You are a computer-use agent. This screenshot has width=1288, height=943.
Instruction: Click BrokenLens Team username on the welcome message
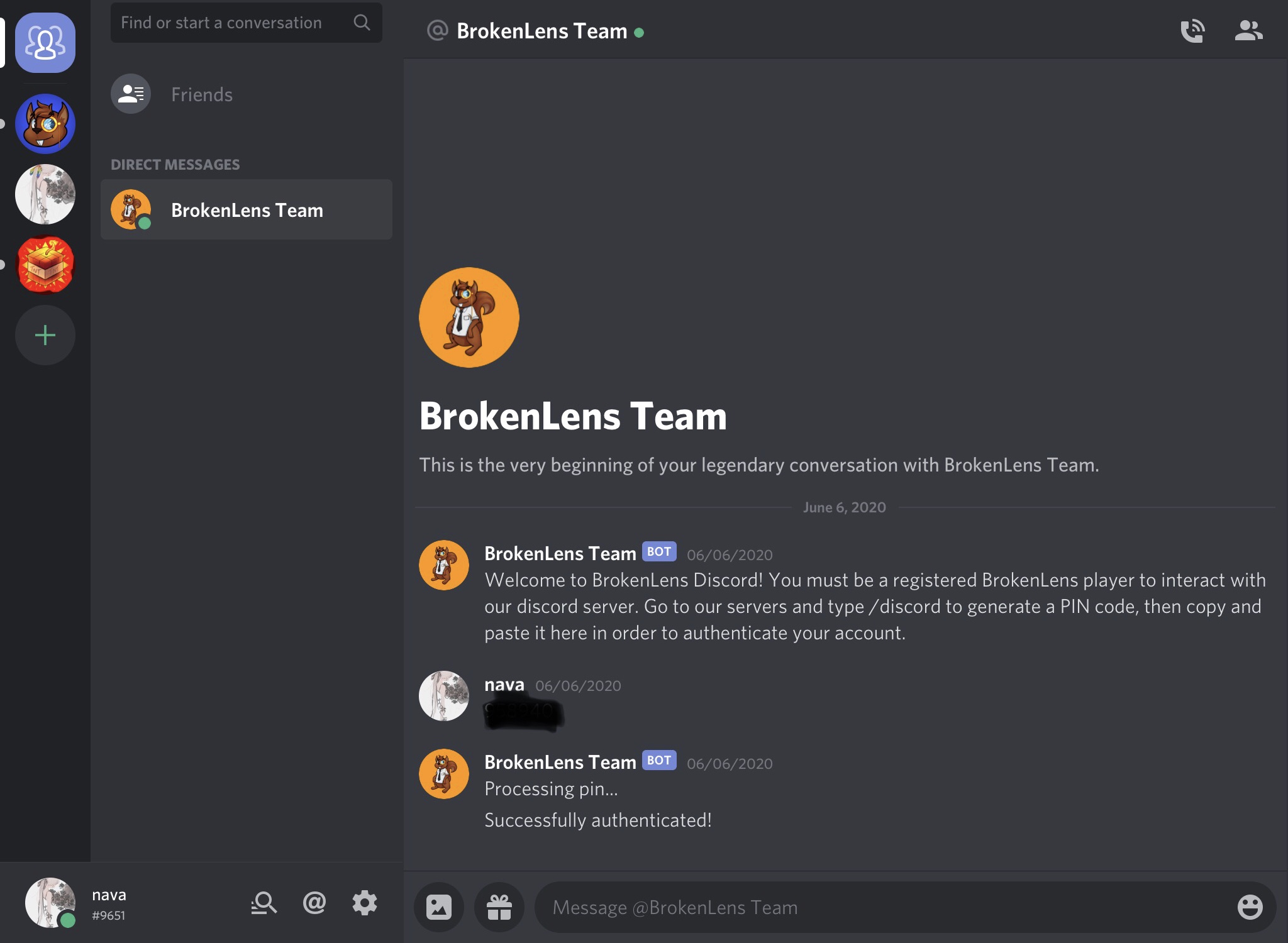coord(560,553)
